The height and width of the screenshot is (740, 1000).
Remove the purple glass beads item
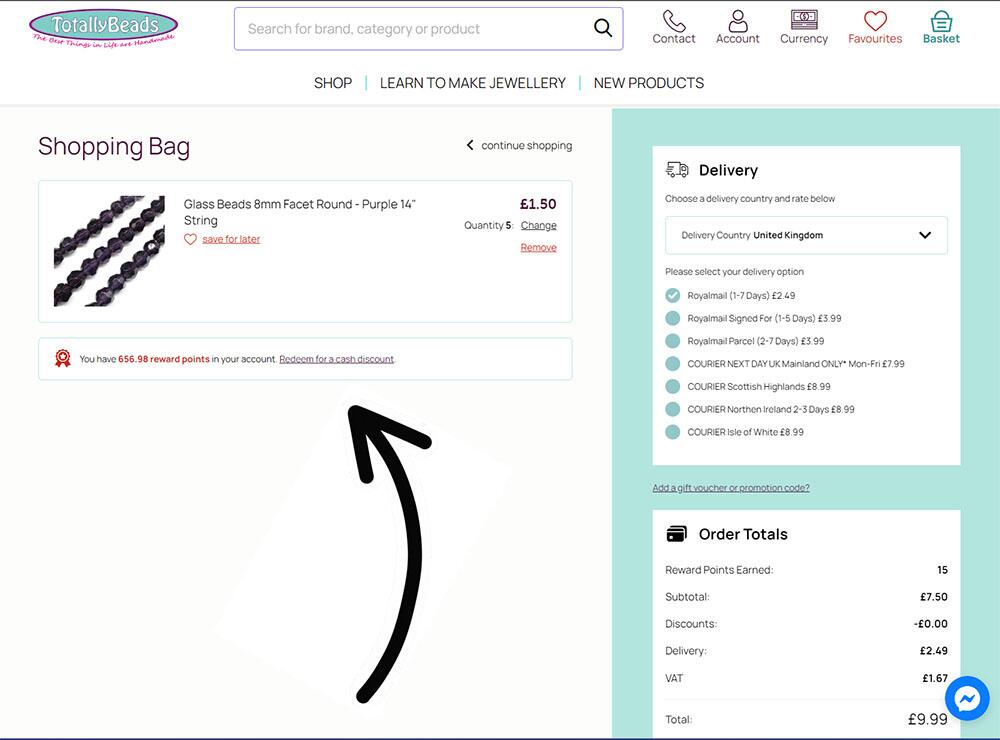pyautogui.click(x=538, y=248)
